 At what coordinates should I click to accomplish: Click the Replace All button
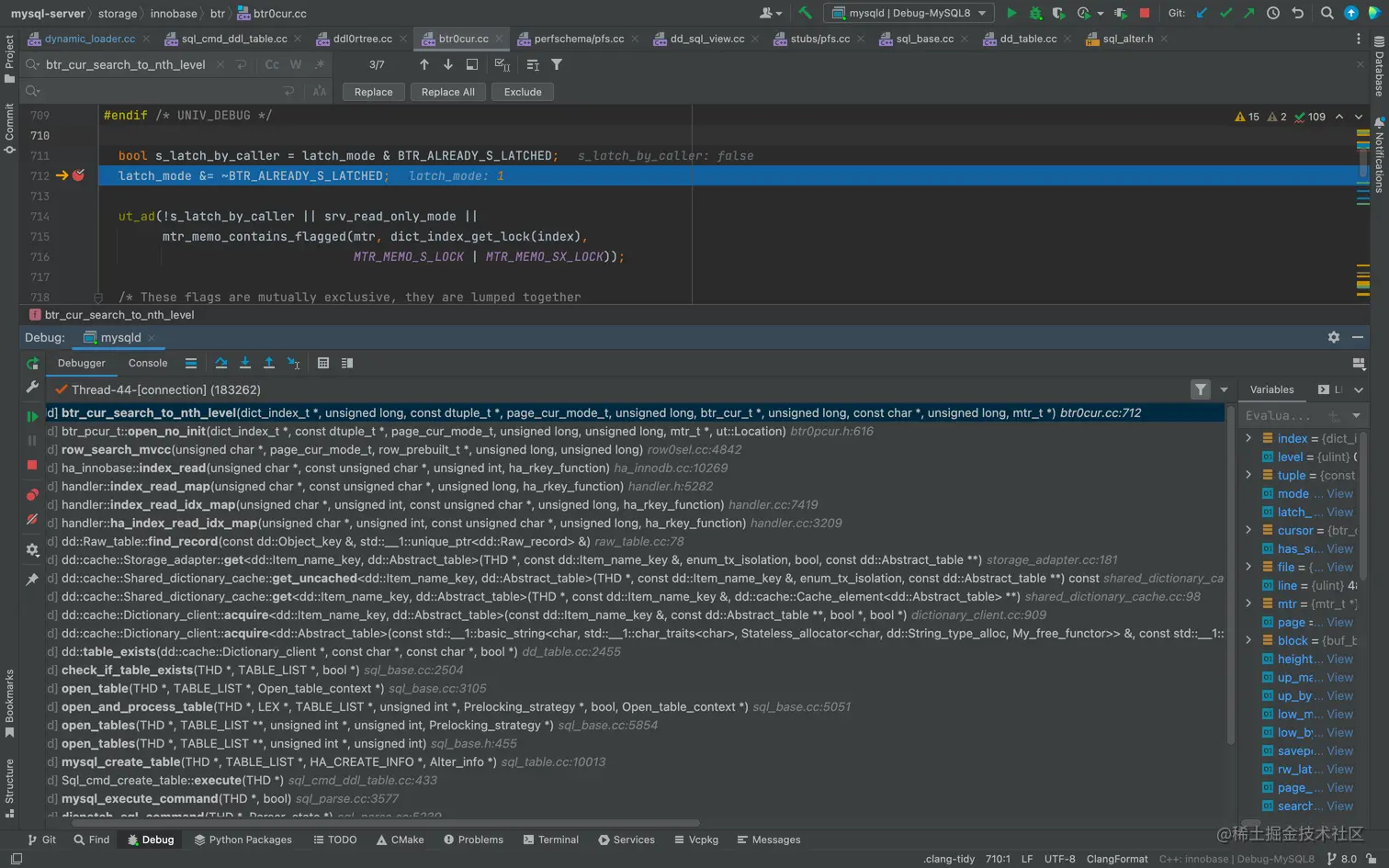point(447,92)
